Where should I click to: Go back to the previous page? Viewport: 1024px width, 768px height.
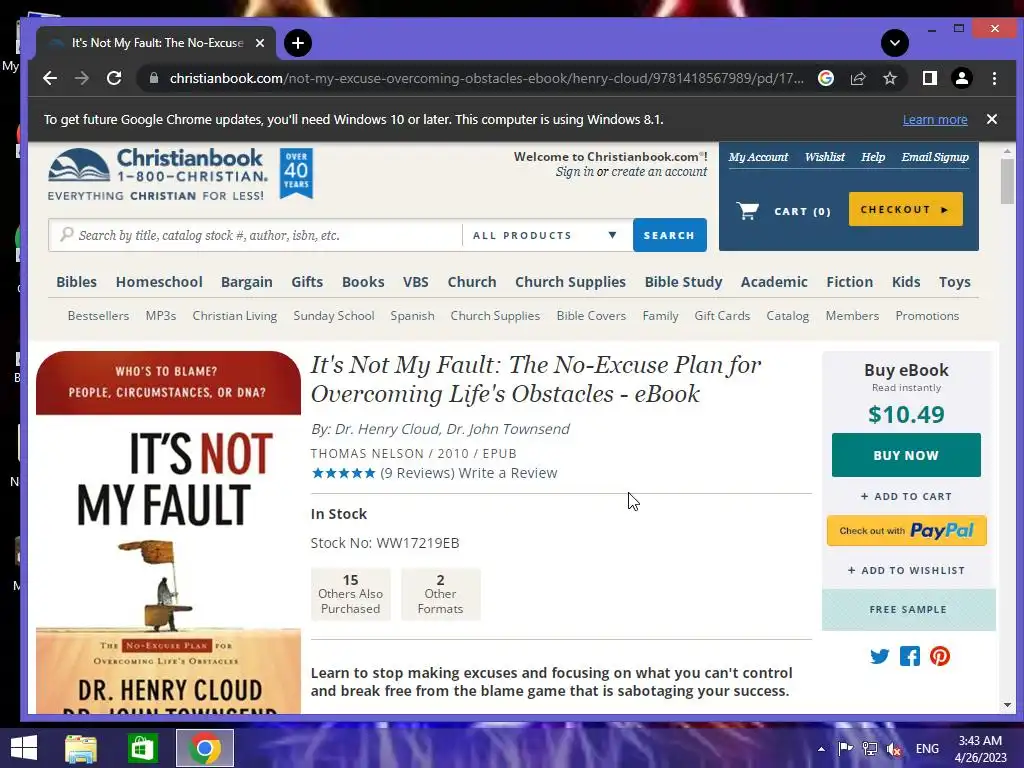click(50, 78)
